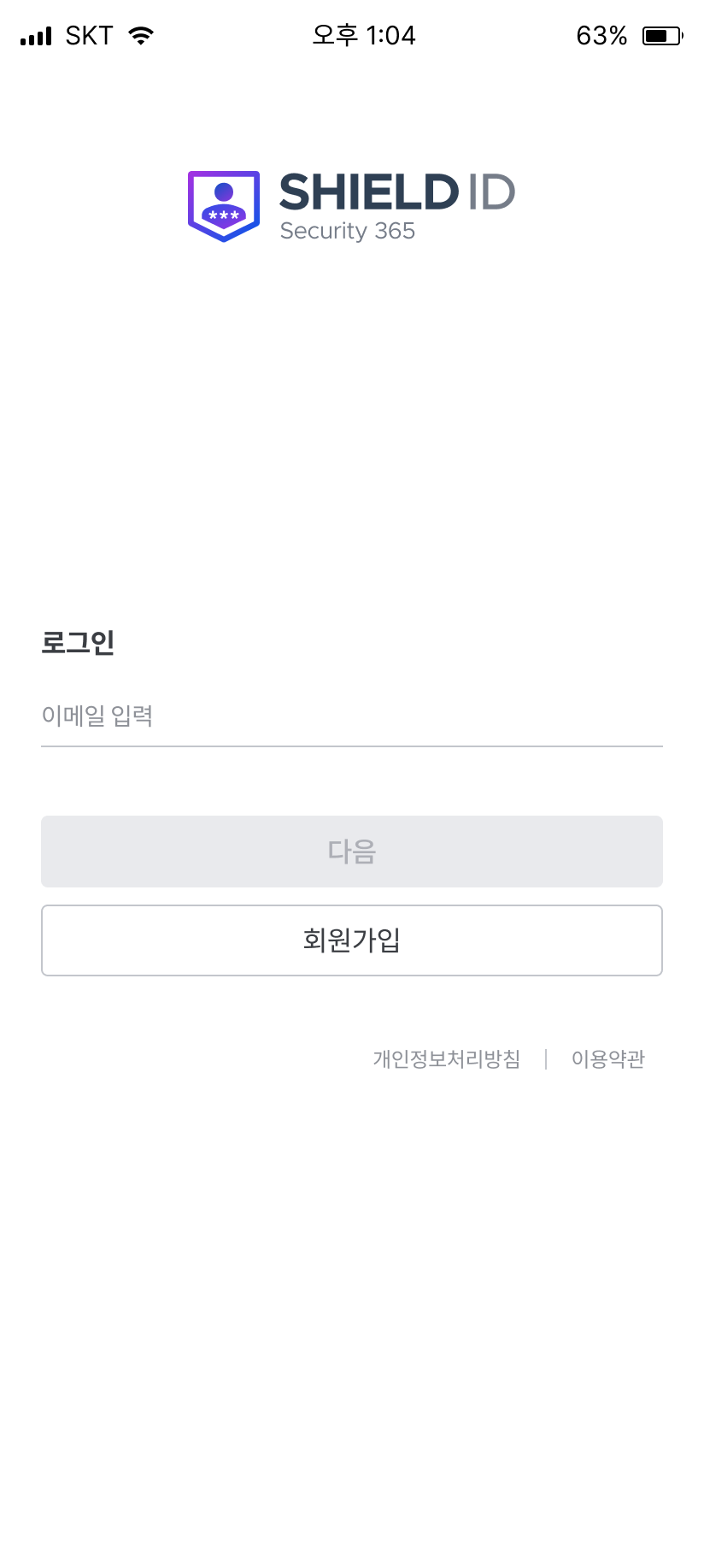Open the 개인정보처리방침 link
Image resolution: width=704 pixels, height=1568 pixels.
coord(447,1059)
